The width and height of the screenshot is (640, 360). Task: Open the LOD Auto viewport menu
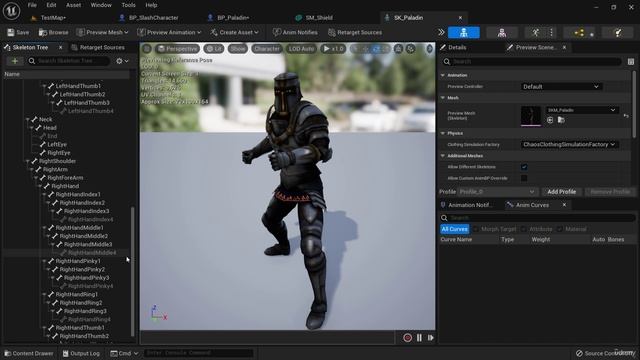tap(301, 49)
